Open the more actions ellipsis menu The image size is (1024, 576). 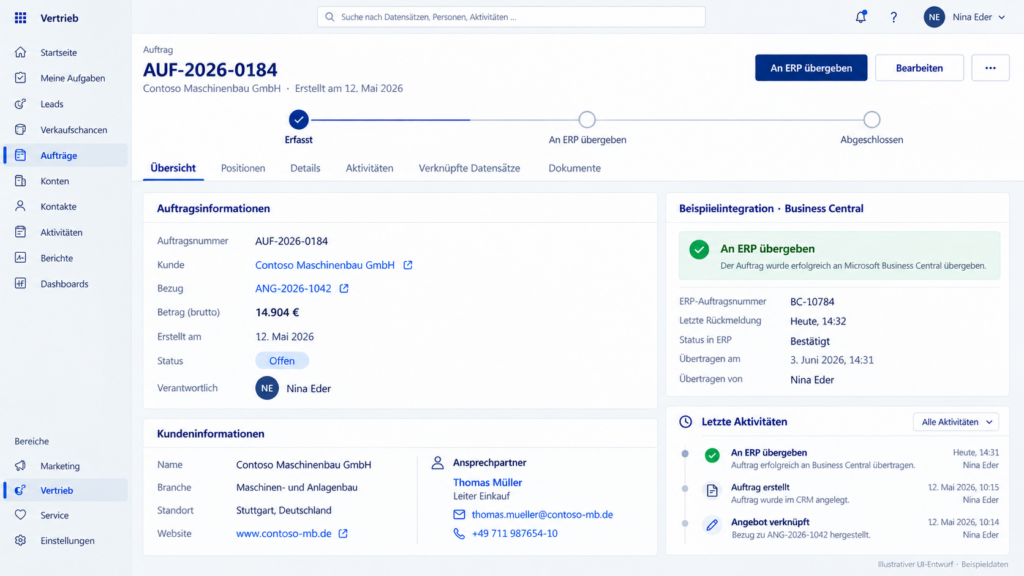pyautogui.click(x=990, y=68)
